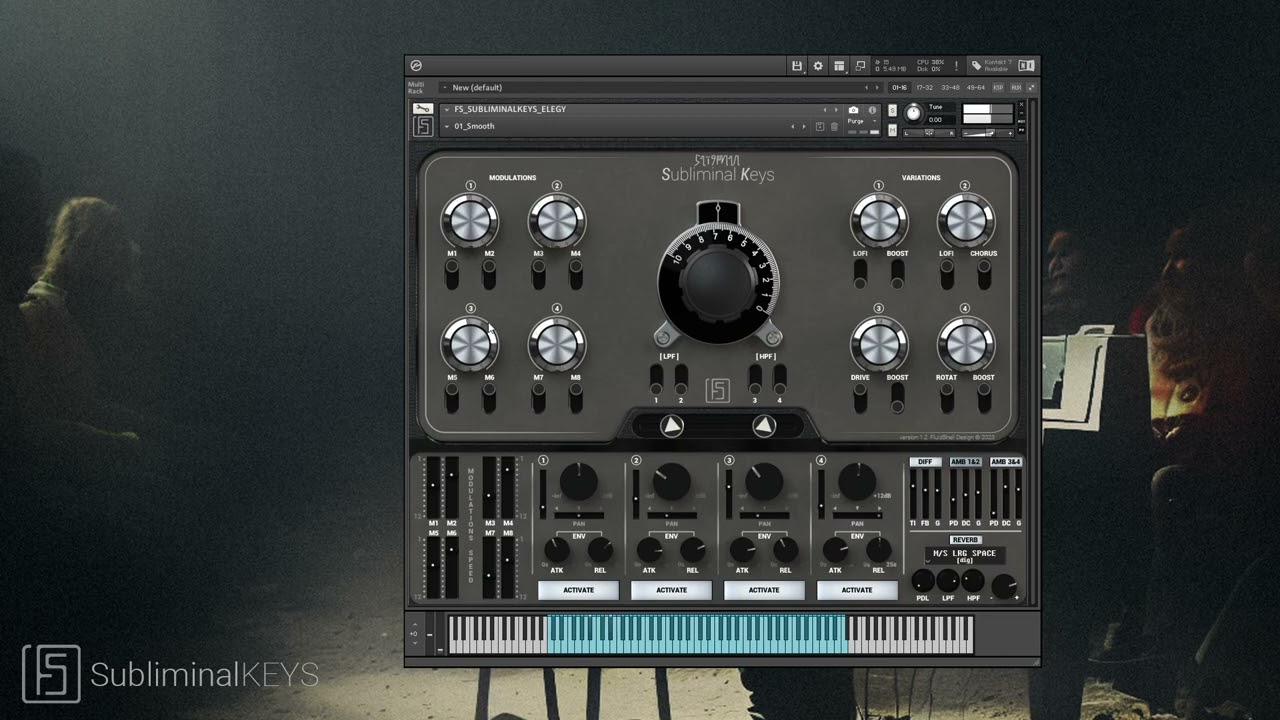Click the Tune knob in the header

pos(912,113)
